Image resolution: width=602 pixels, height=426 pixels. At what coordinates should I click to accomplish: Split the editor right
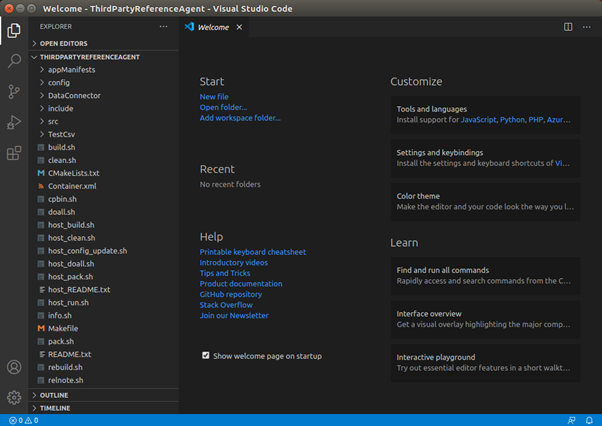(568, 27)
